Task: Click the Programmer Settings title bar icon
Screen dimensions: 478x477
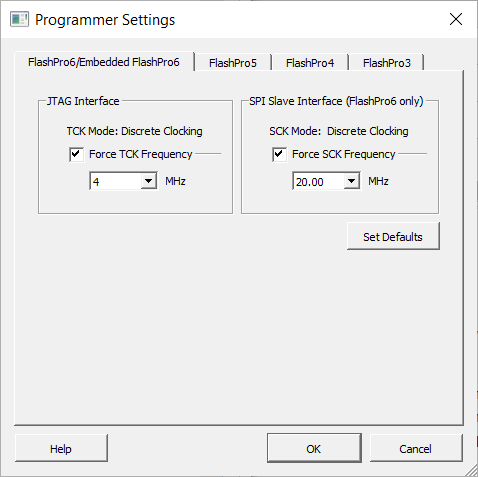Action: pyautogui.click(x=19, y=19)
